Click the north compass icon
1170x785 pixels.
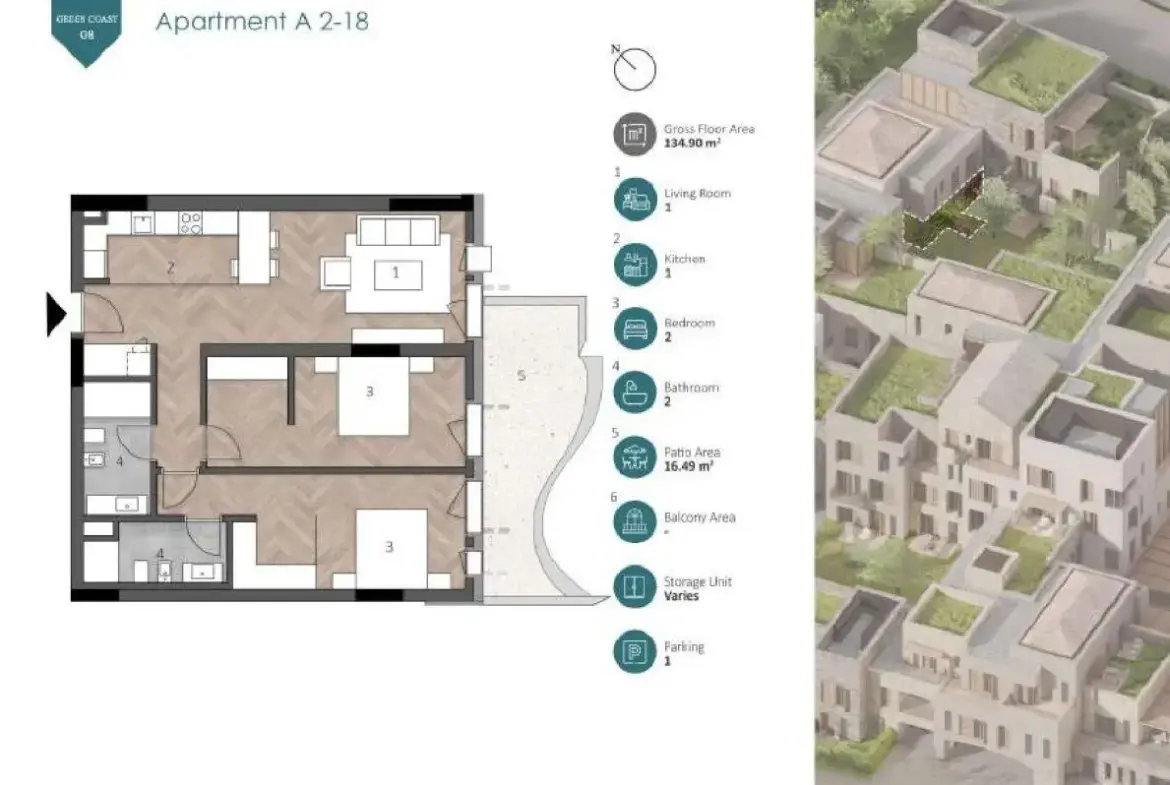pyautogui.click(x=634, y=69)
